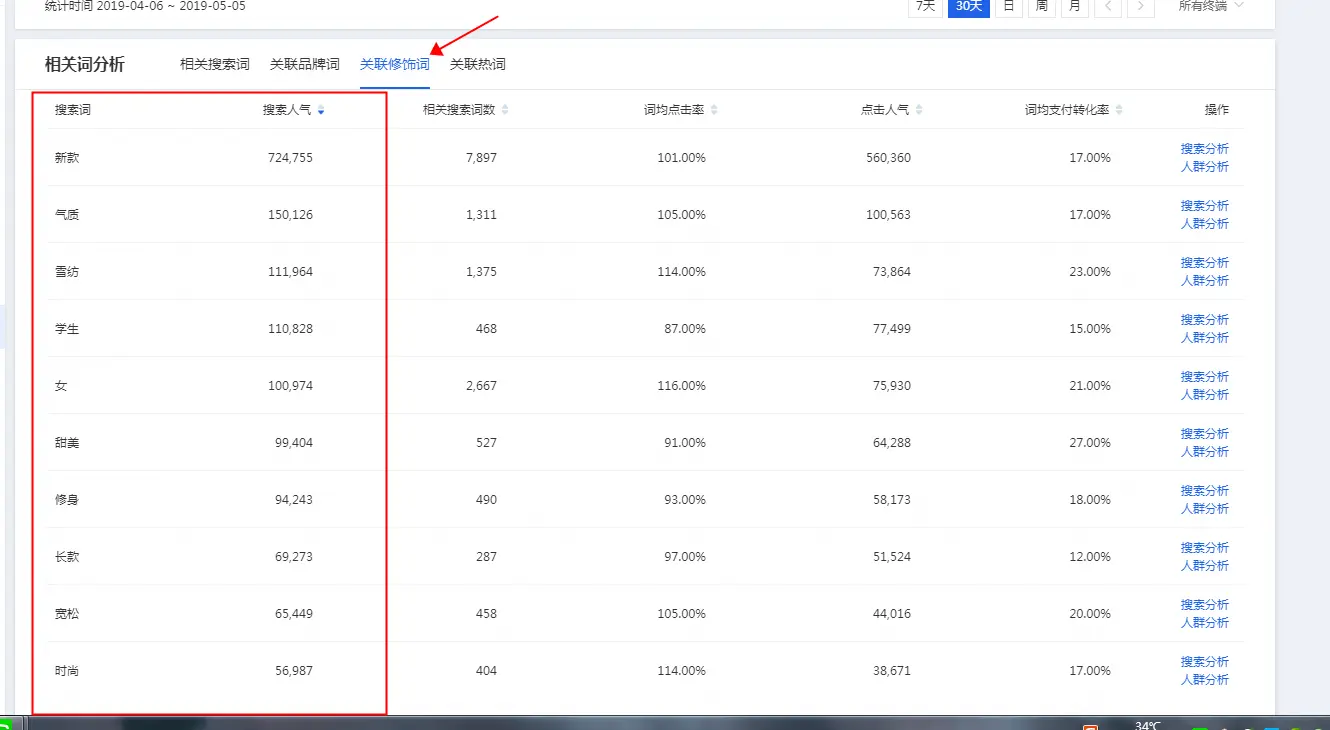Click the 27.00% conversion rate for 甜美

click(x=1090, y=443)
